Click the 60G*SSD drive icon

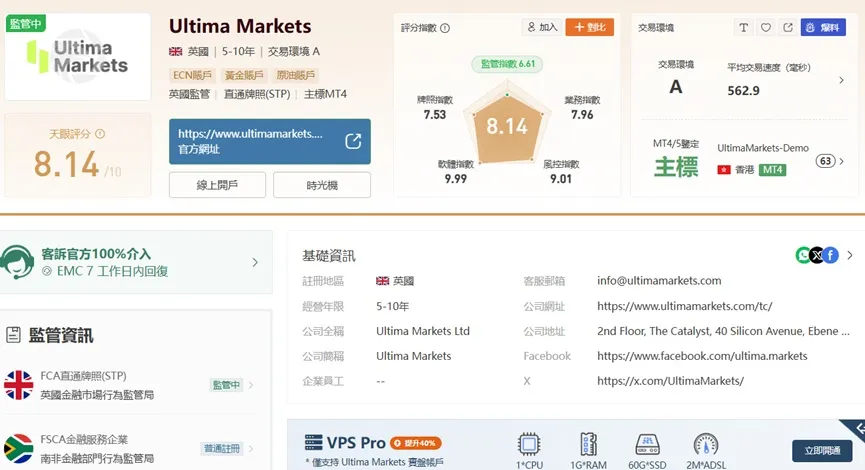pos(648,444)
